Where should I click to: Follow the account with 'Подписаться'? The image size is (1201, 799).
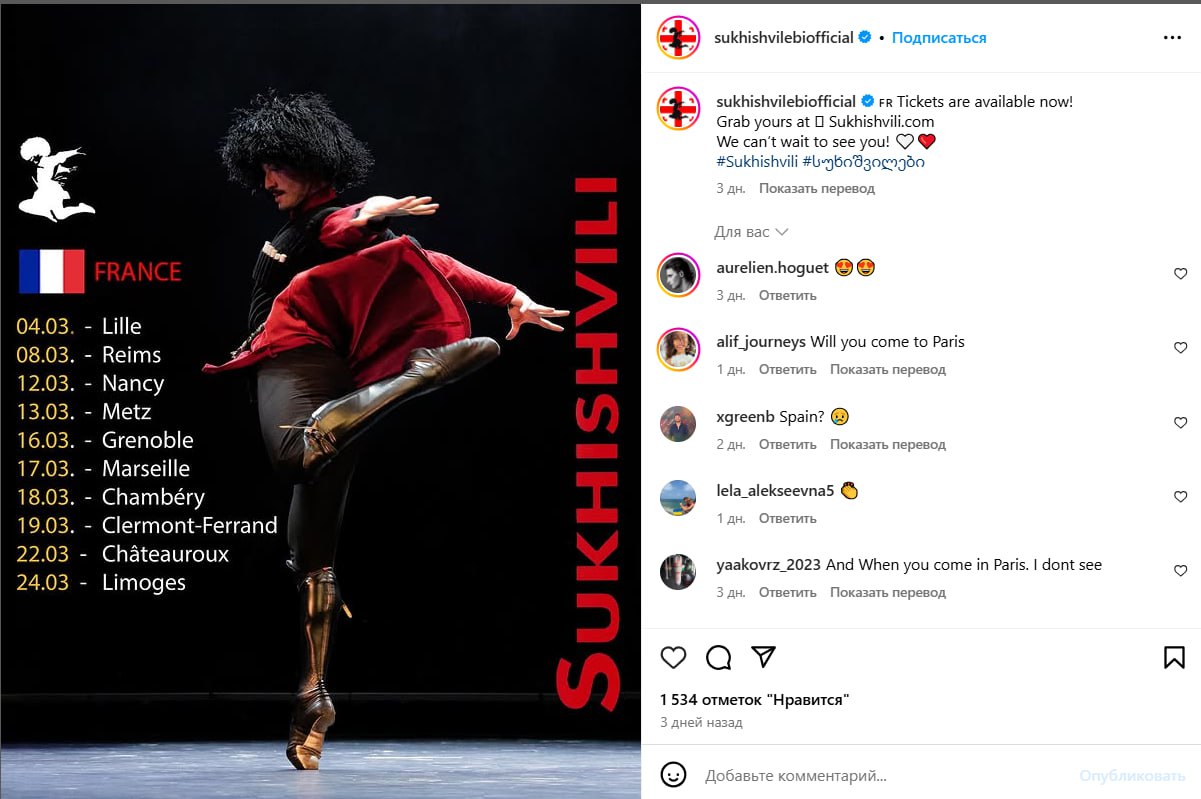coord(939,38)
